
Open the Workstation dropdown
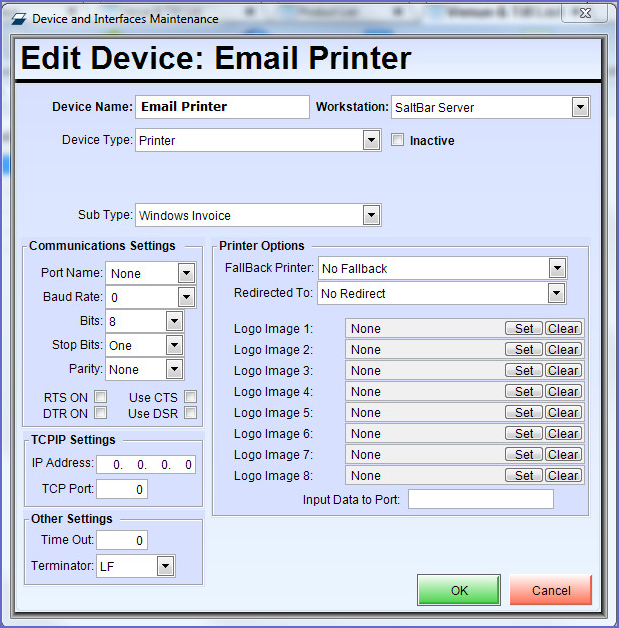click(580, 107)
